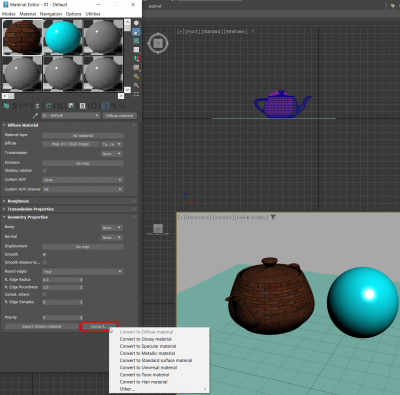Enable the Smooth shadow terminator checkbox
Screen dimensions: 400x395
[45, 263]
